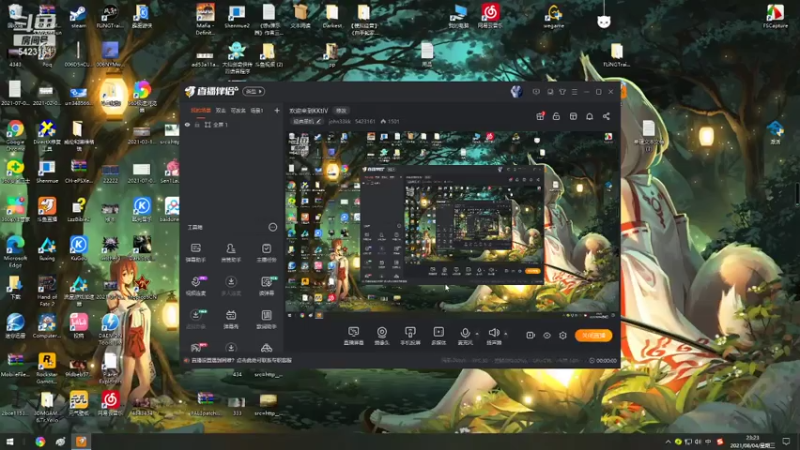Click the room ID 5423161 text
The image size is (800, 450).
click(x=365, y=121)
